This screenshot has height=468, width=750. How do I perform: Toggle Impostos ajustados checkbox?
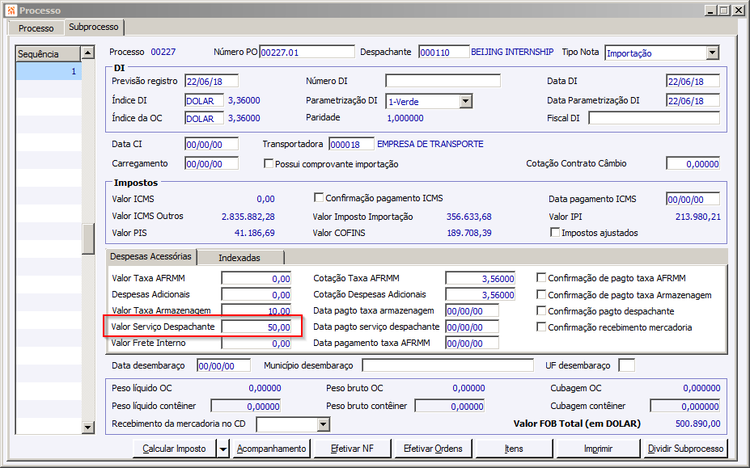click(x=555, y=232)
